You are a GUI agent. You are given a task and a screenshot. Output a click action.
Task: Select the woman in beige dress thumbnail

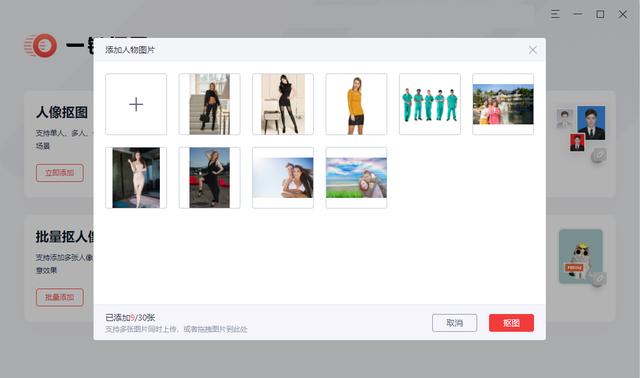click(136, 178)
